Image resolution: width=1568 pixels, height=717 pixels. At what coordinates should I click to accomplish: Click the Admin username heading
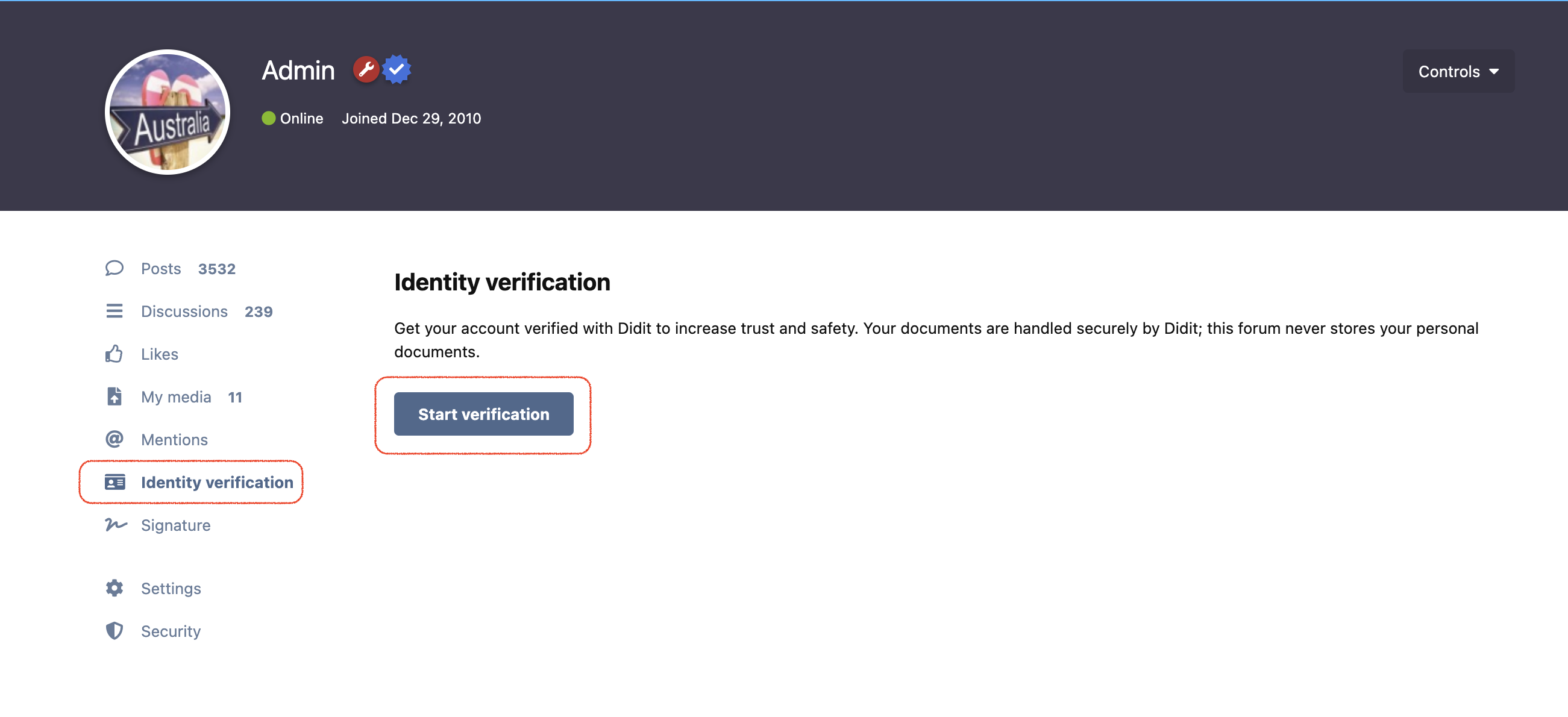coord(298,70)
